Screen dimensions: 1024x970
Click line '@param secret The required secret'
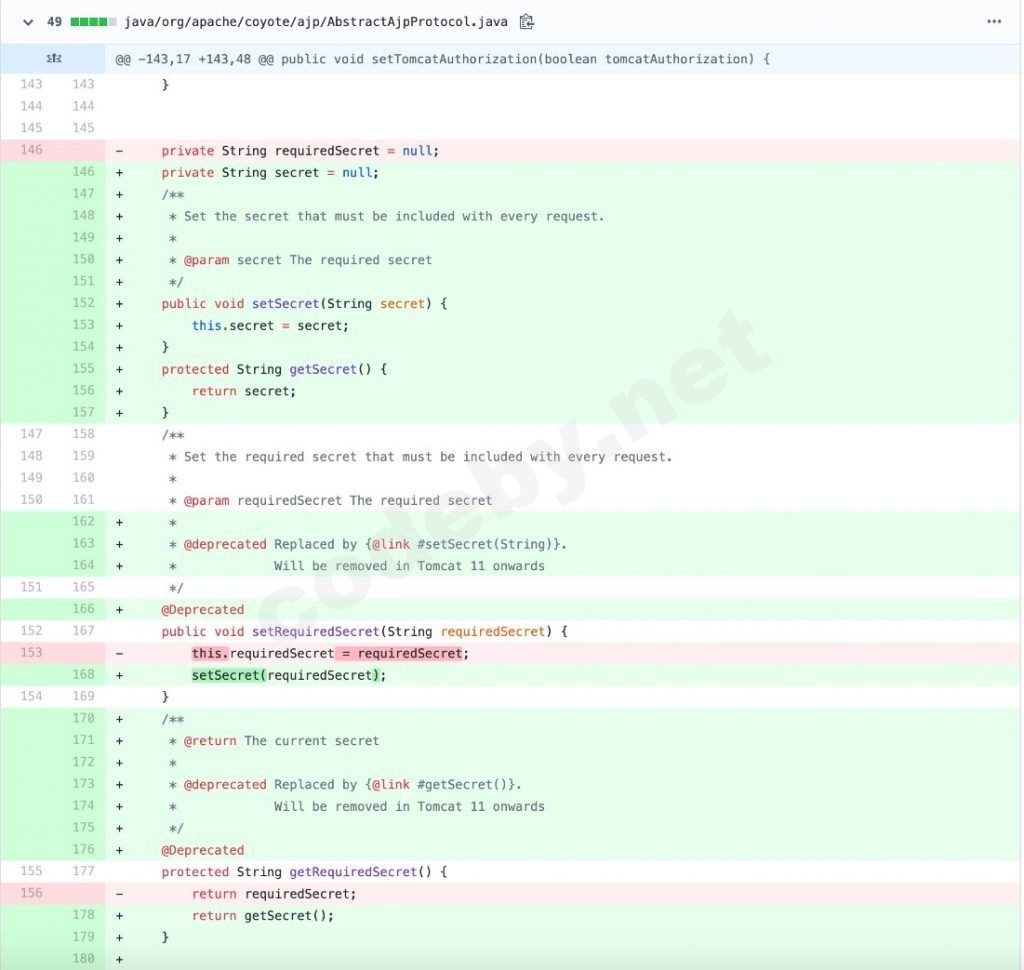click(300, 260)
